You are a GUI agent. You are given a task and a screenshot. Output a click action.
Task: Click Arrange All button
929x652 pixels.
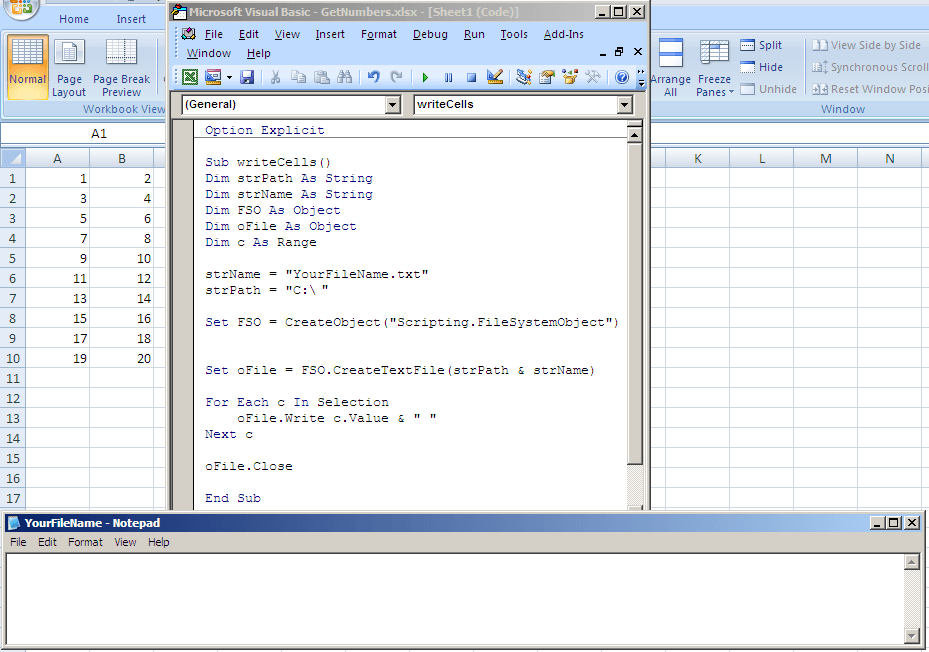pyautogui.click(x=670, y=68)
